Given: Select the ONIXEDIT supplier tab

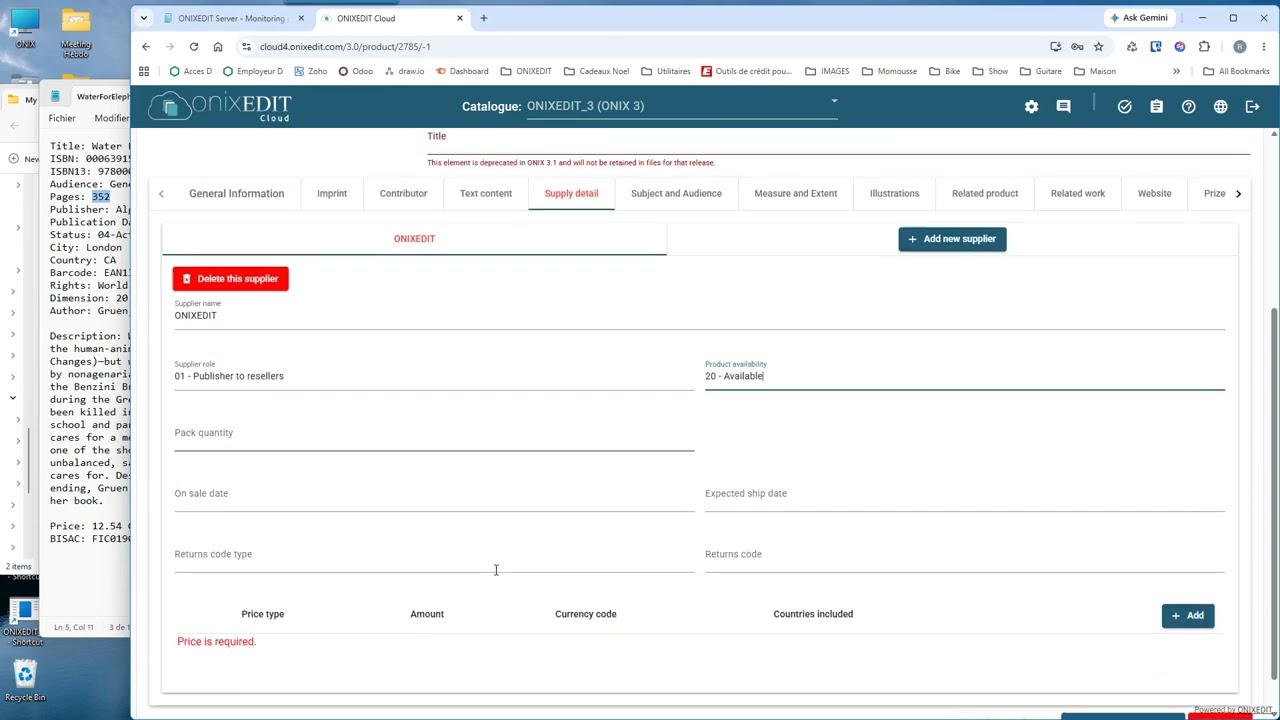Looking at the screenshot, I should tap(414, 239).
